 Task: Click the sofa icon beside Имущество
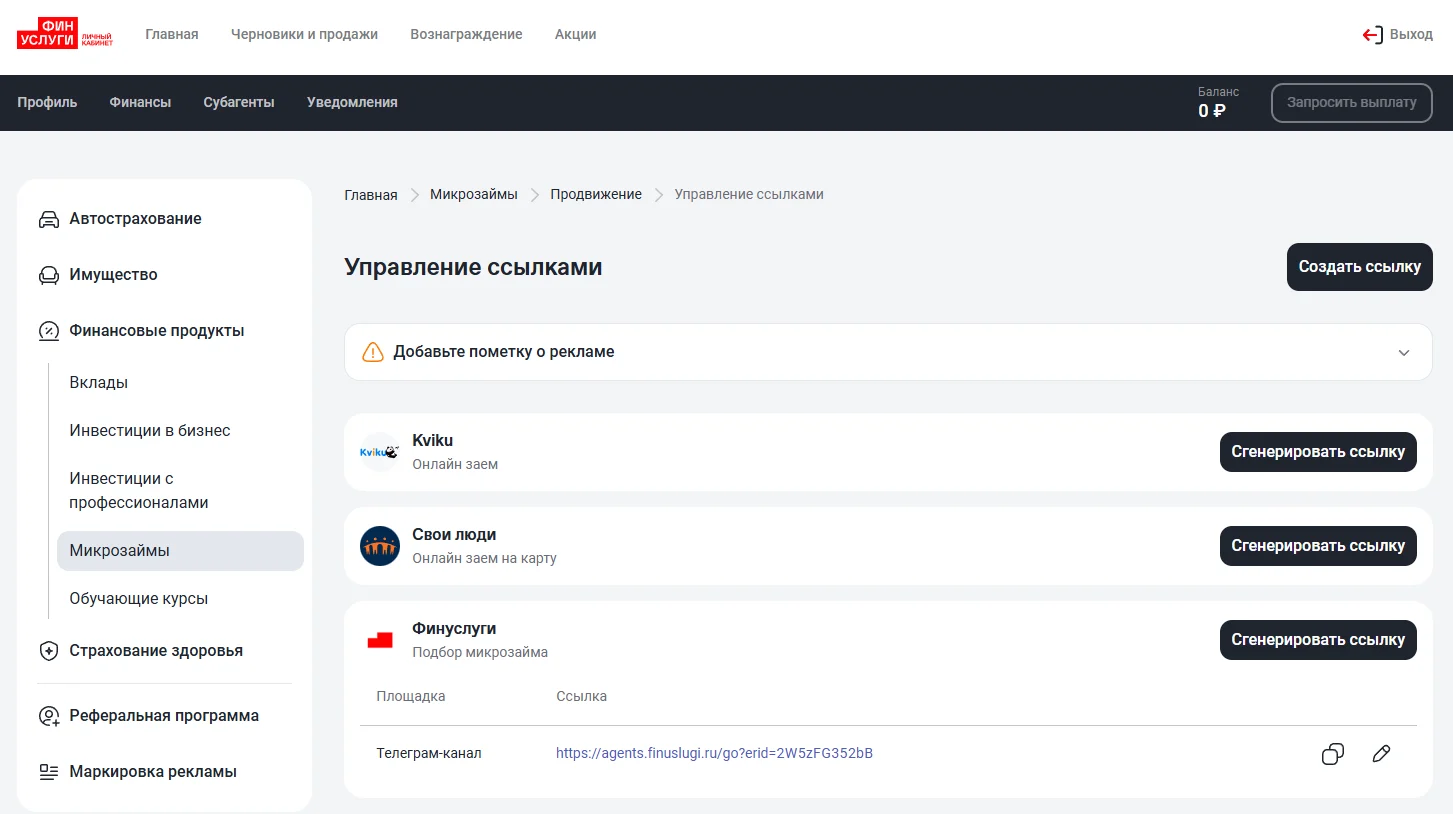tap(48, 275)
